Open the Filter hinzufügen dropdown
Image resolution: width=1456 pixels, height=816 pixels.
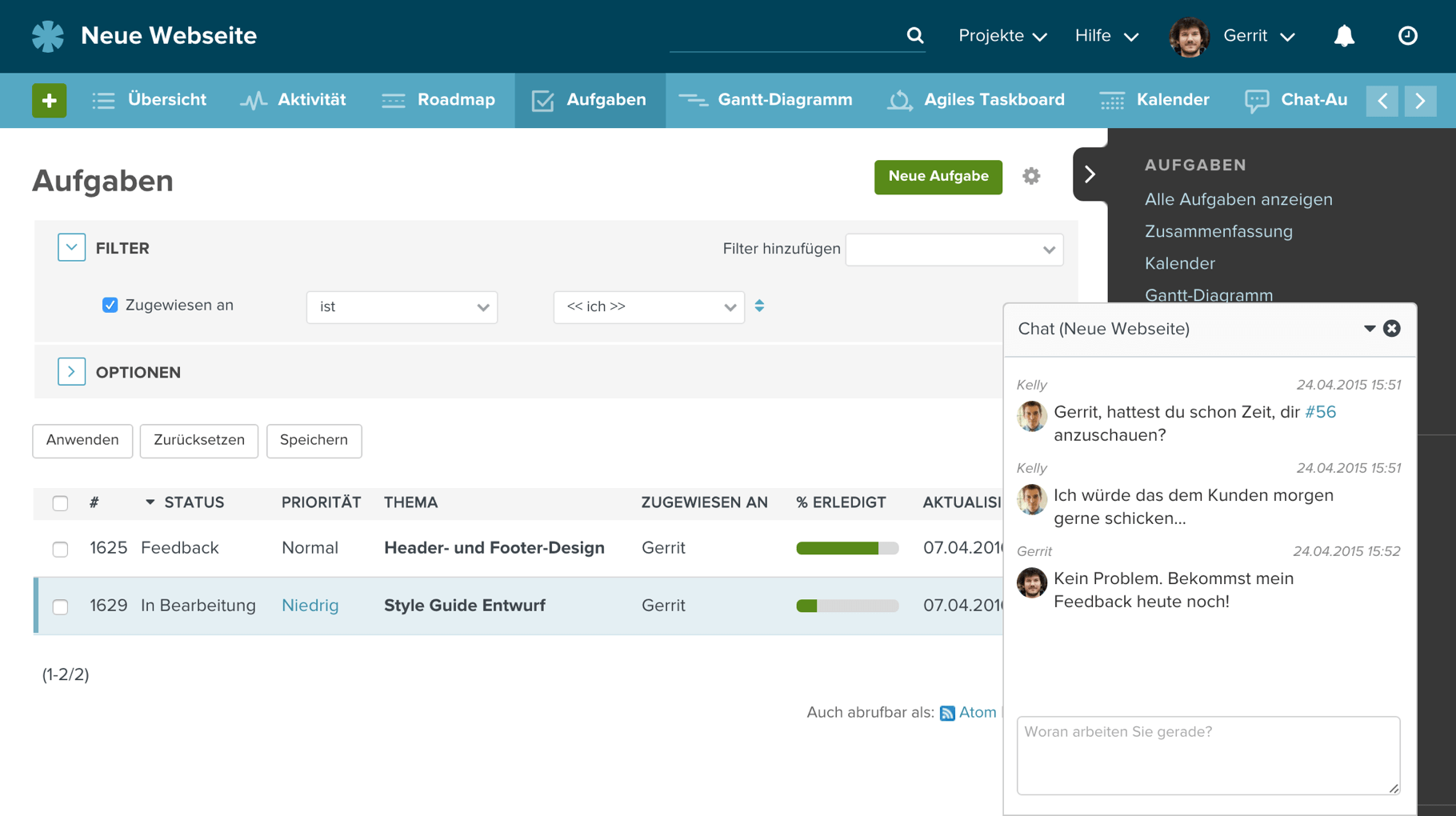(954, 249)
